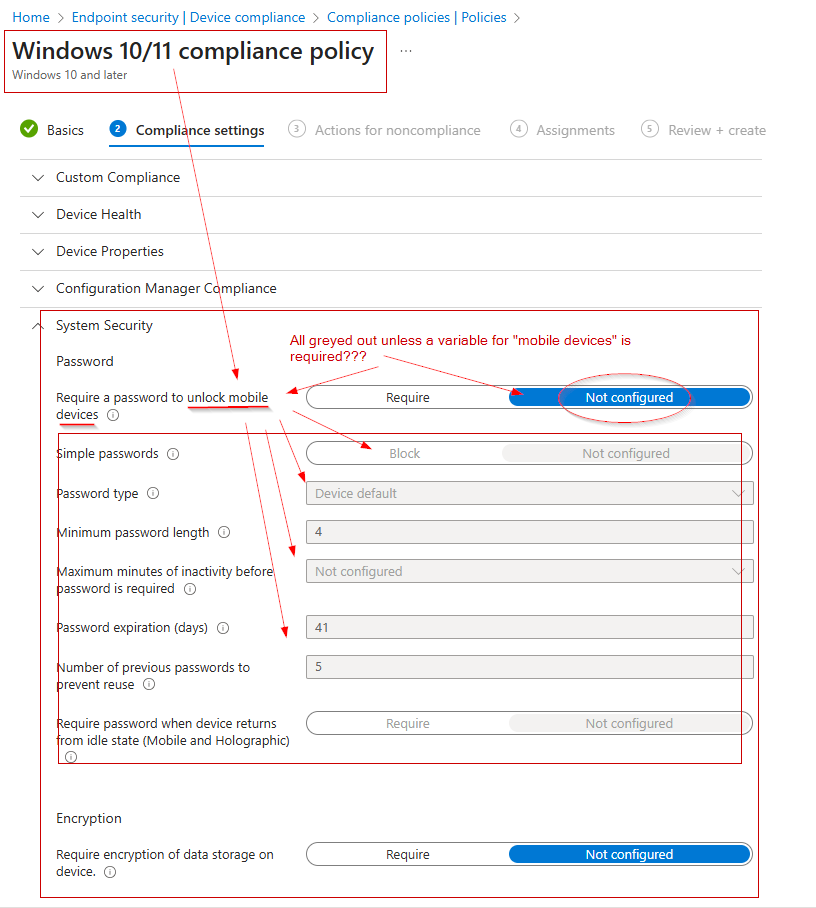Click the inactivity minutes dropdown arrow

738,572
